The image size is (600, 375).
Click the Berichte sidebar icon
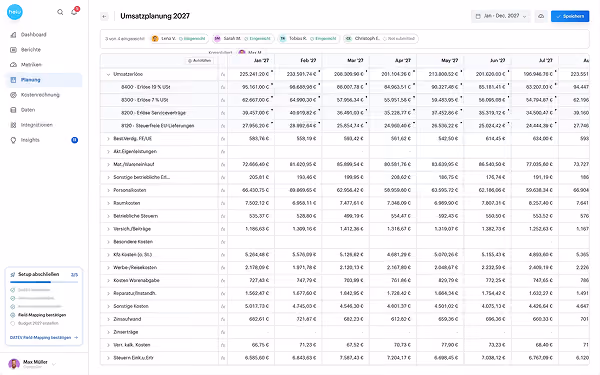pos(13,50)
